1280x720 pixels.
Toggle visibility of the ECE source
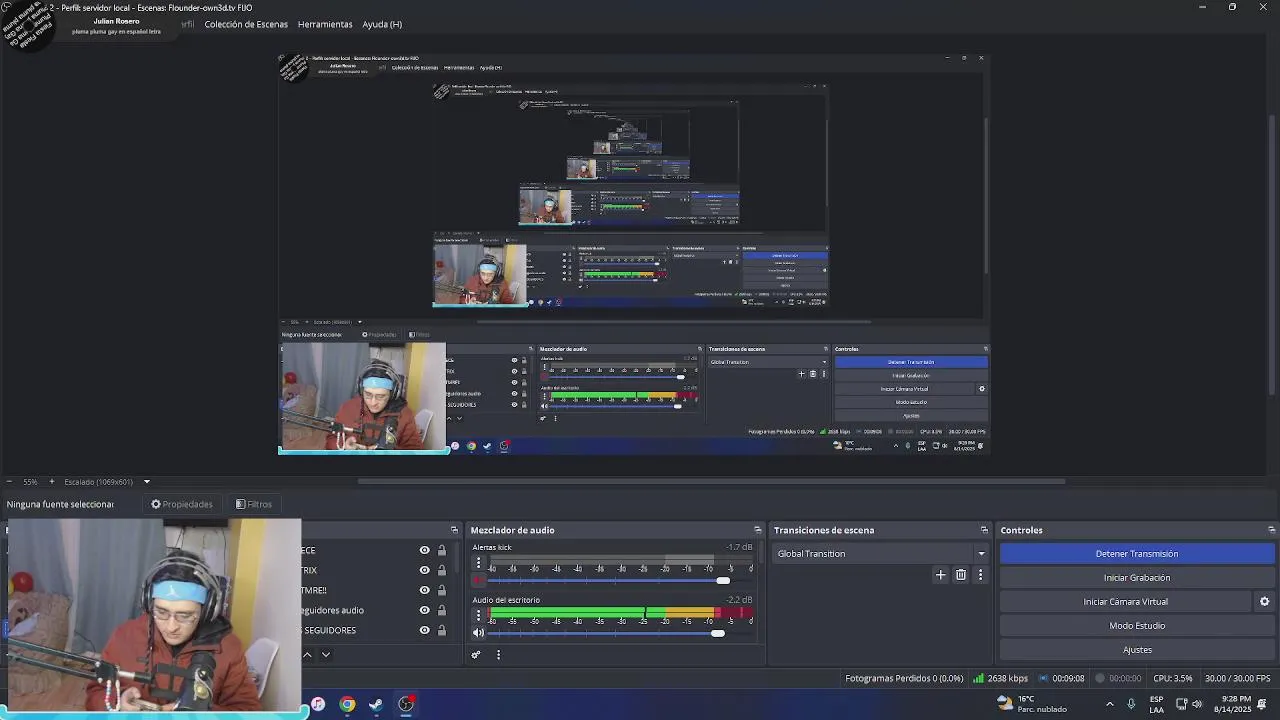coord(424,550)
